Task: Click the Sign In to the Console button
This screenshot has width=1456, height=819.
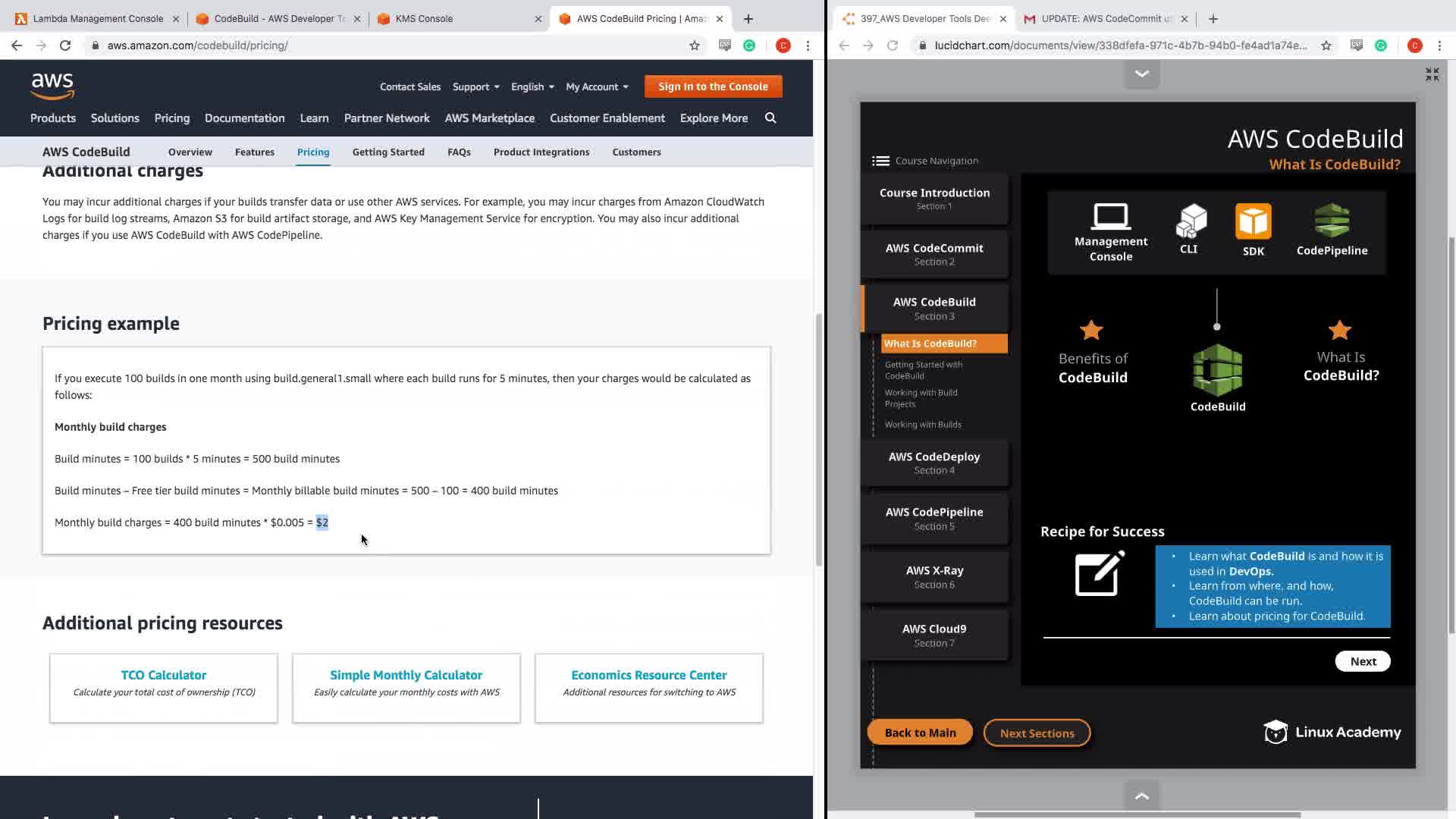Action: click(x=713, y=86)
